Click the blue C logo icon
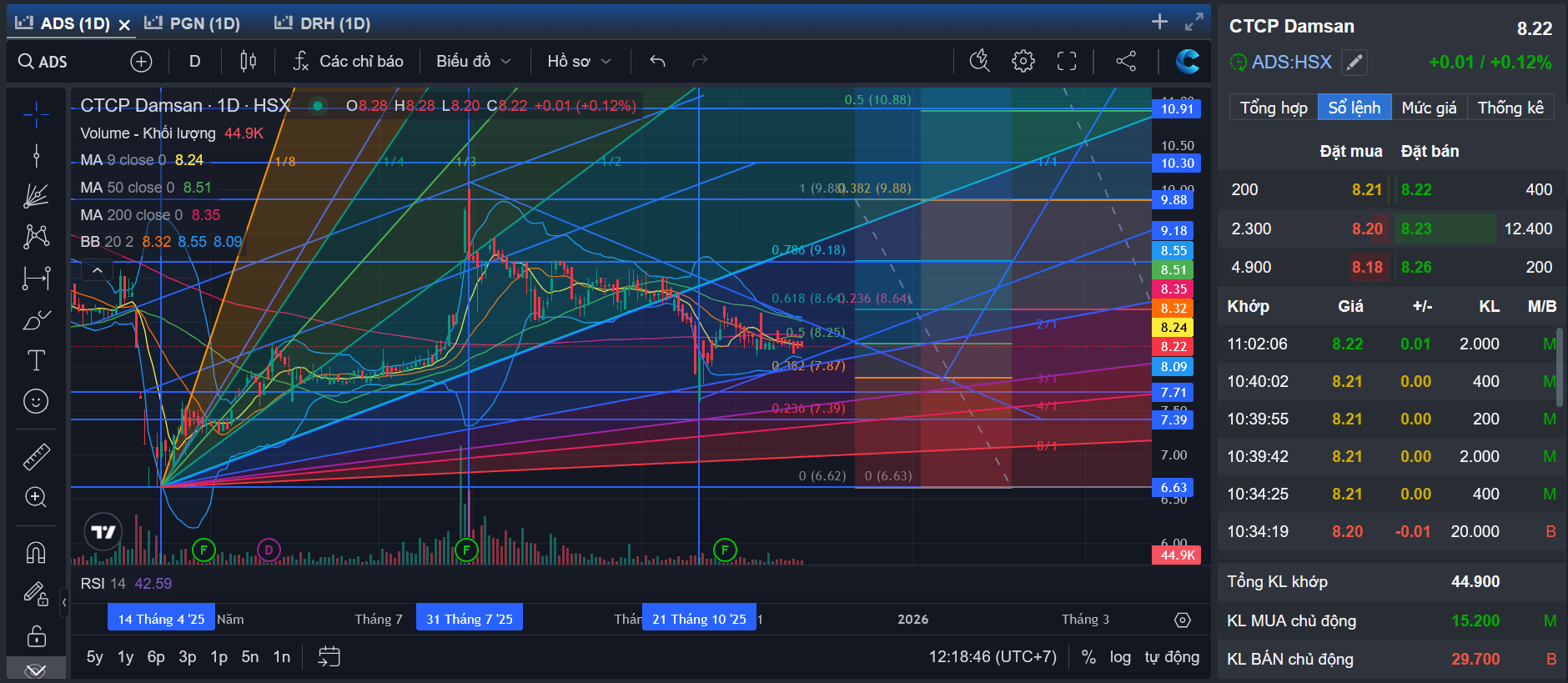Screen dimensions: 1568x683 [x=1187, y=61]
